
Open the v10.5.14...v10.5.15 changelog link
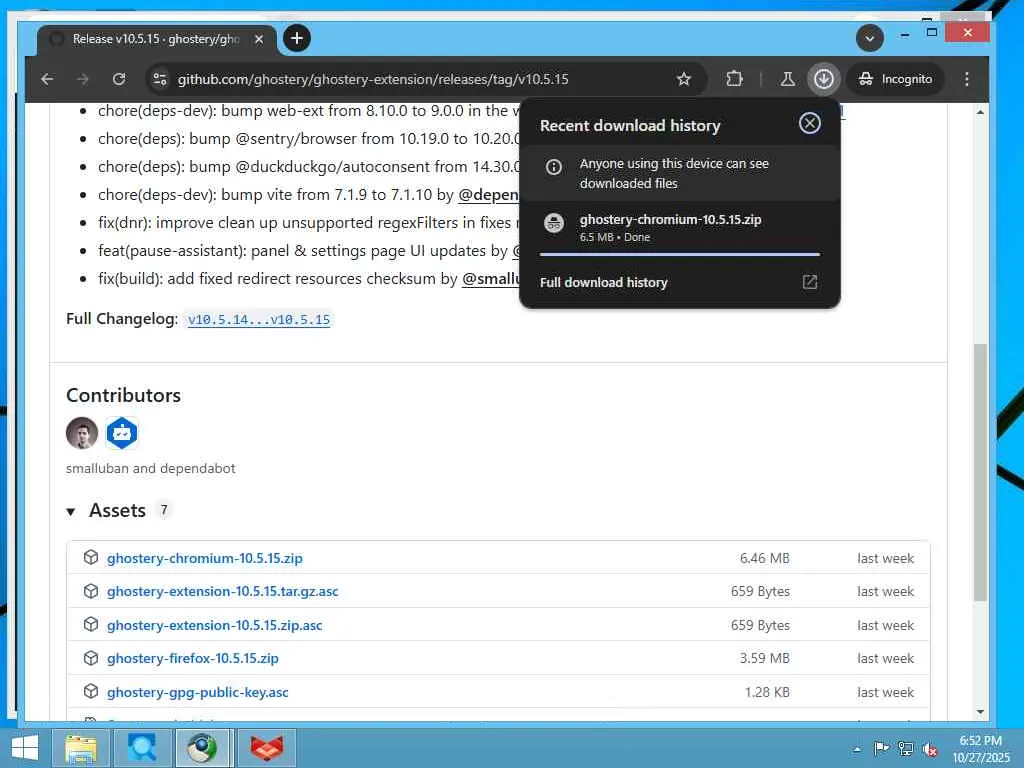coord(259,319)
